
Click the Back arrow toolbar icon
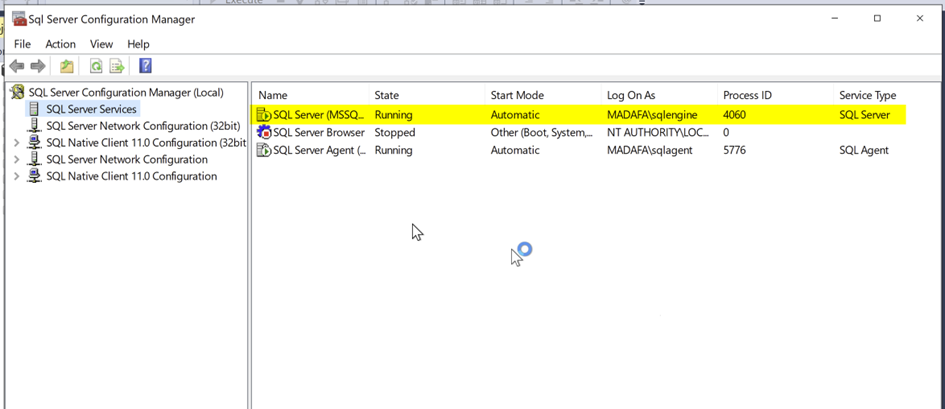pos(17,66)
